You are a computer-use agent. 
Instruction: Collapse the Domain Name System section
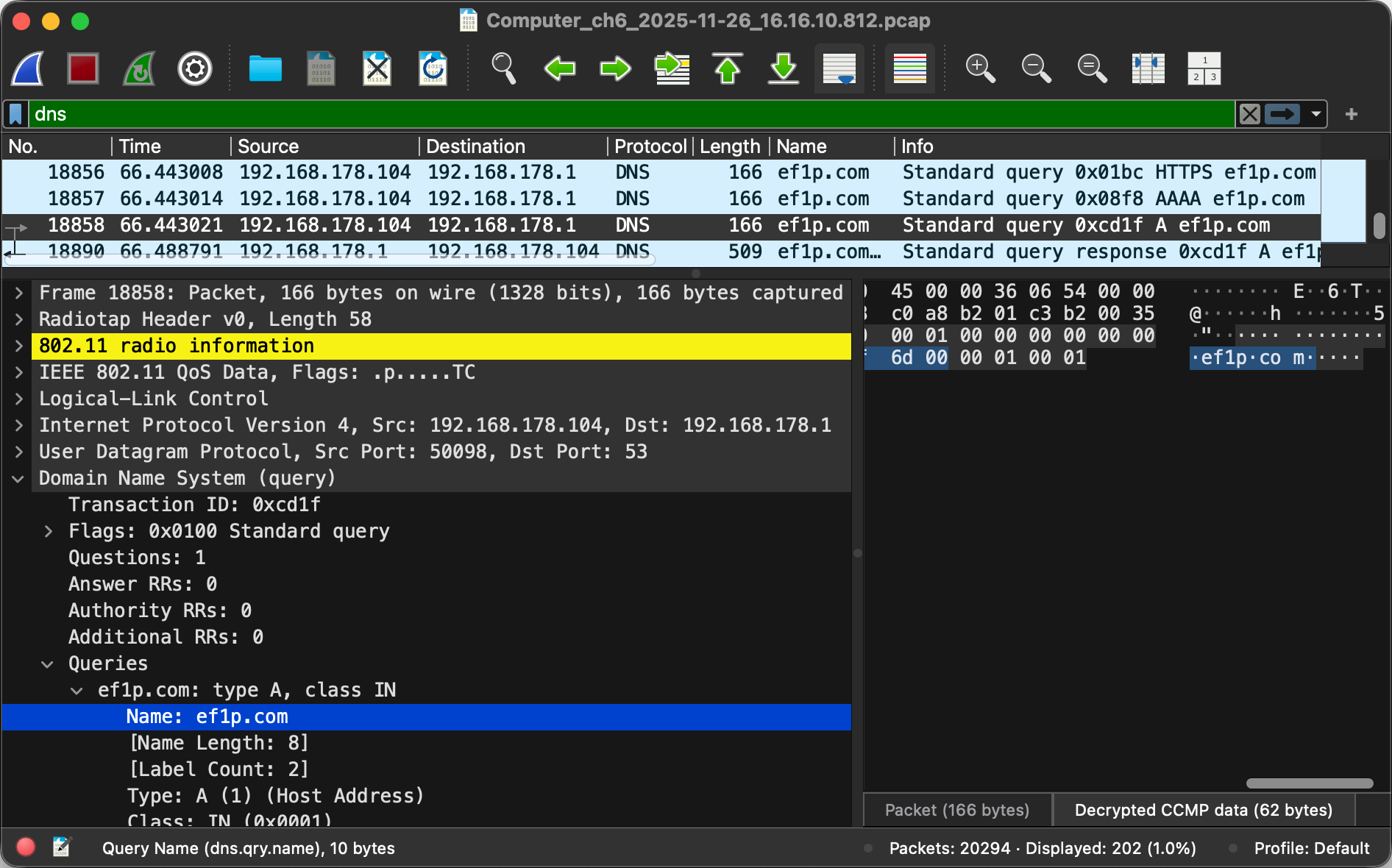19,478
